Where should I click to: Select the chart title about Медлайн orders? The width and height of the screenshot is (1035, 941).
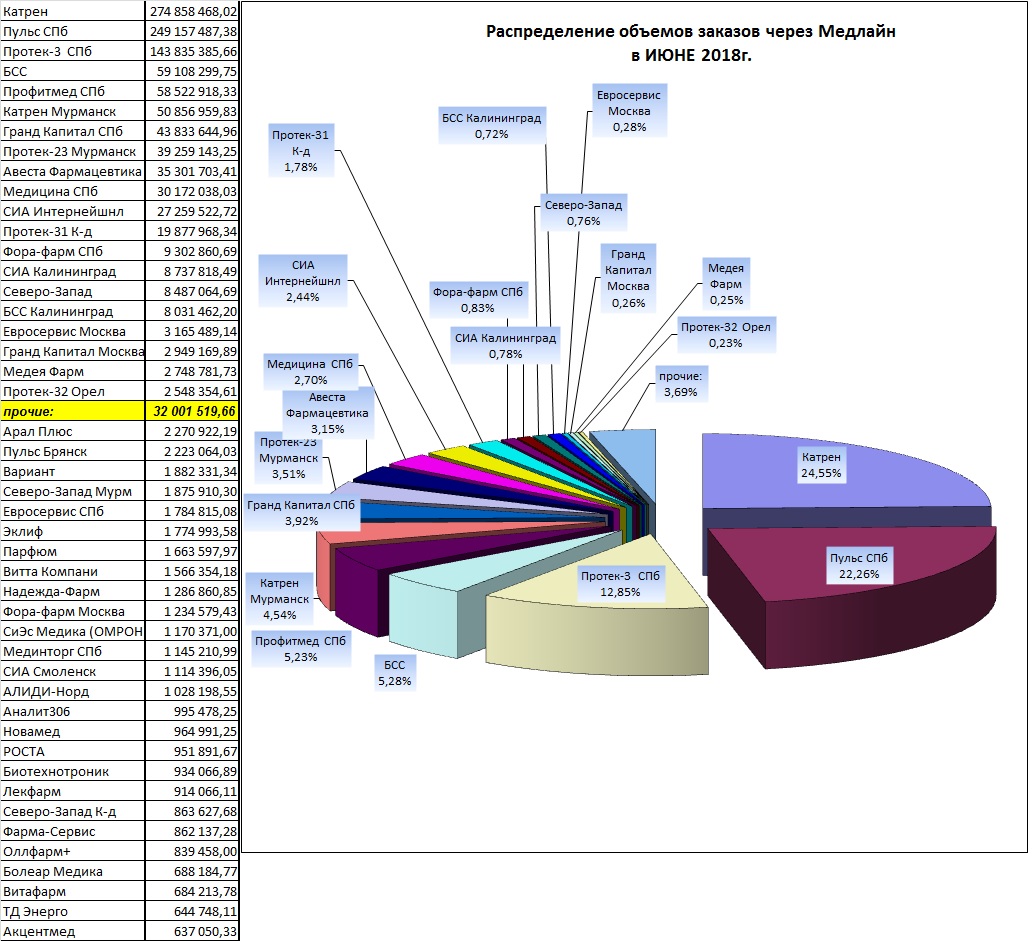[x=690, y=43]
